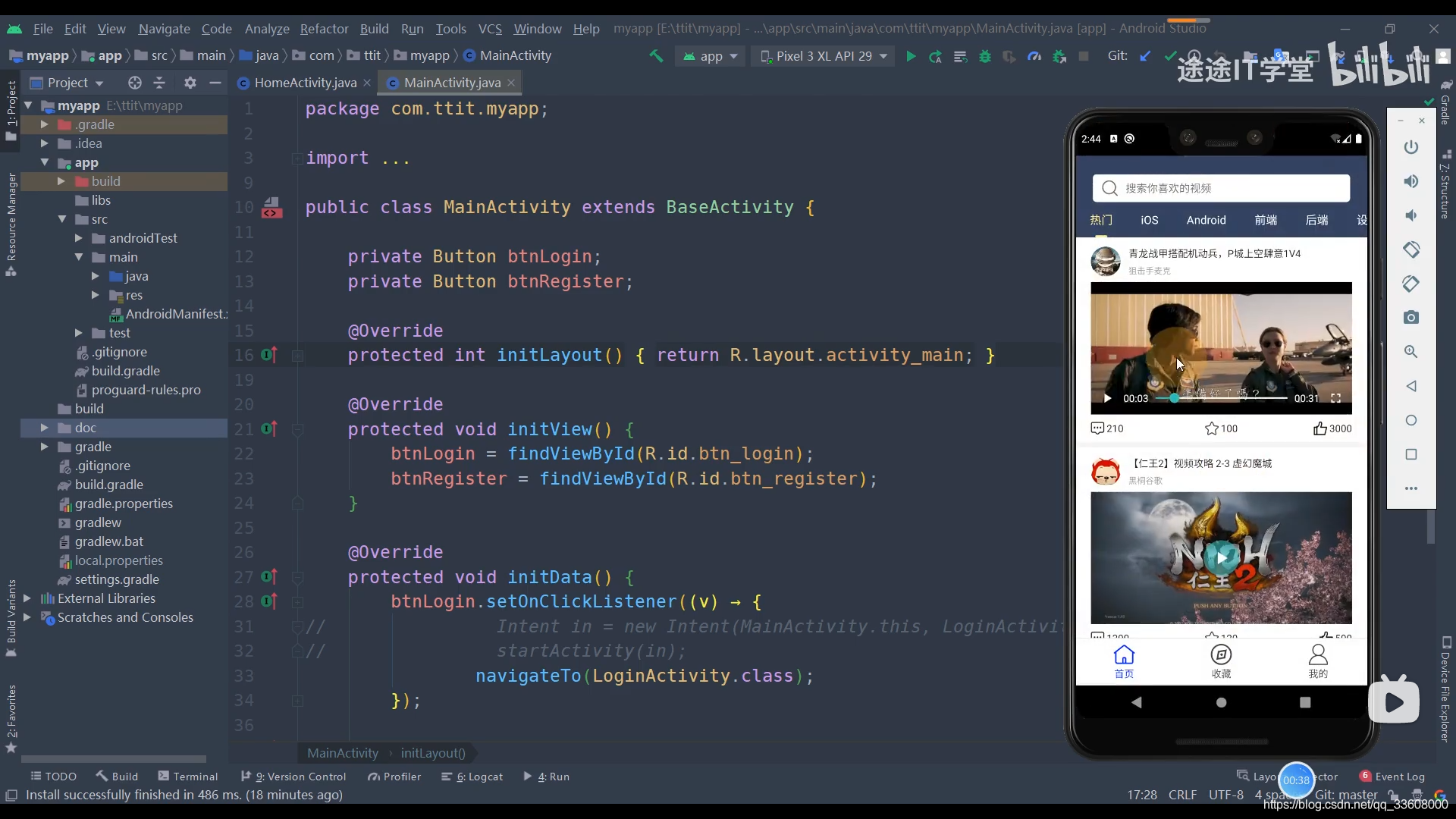Click the 首页 home icon in emulator

tap(1123, 660)
